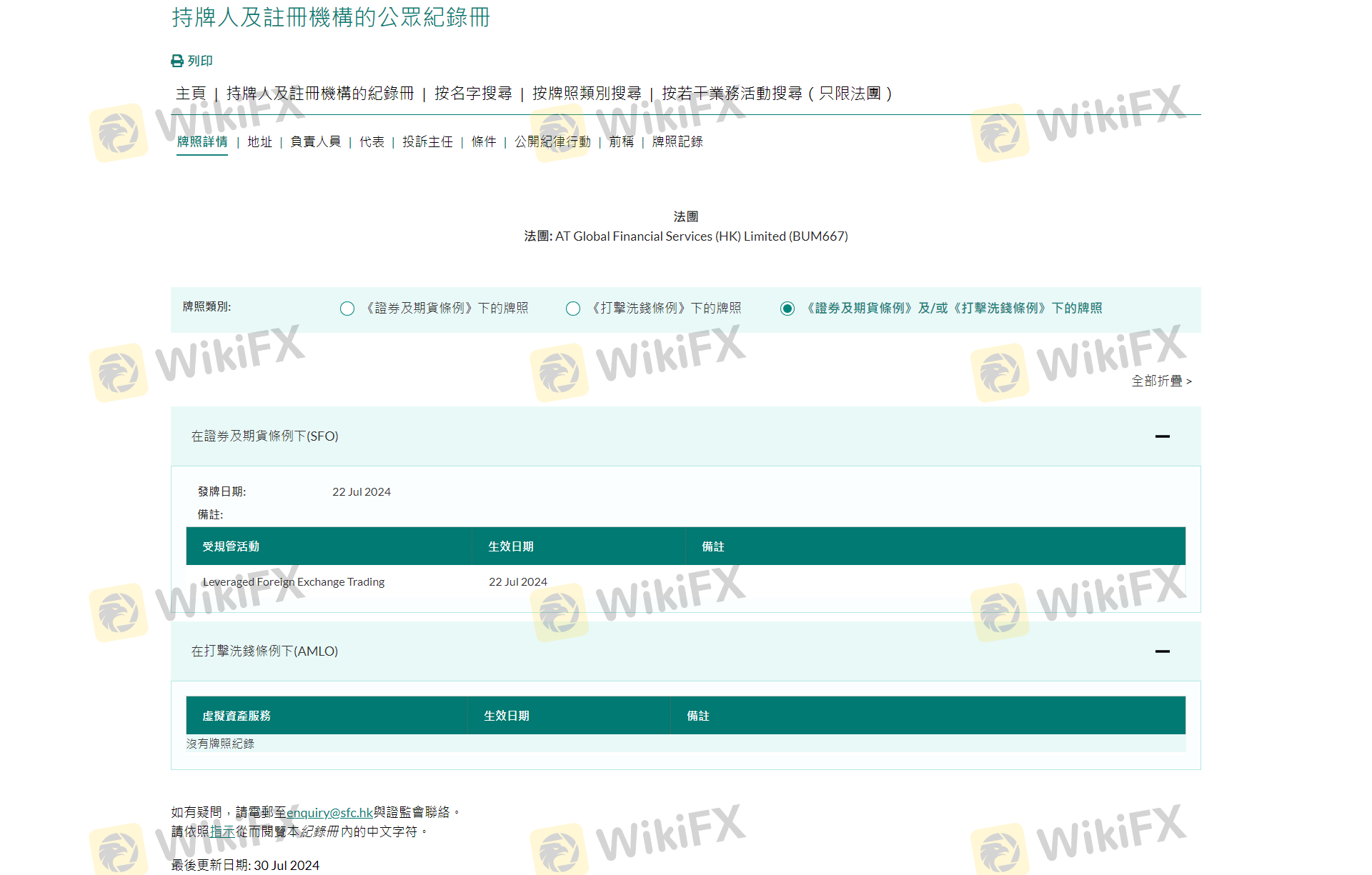Switch to the 地址 tab
The height and width of the screenshot is (875, 1372).
tap(259, 142)
